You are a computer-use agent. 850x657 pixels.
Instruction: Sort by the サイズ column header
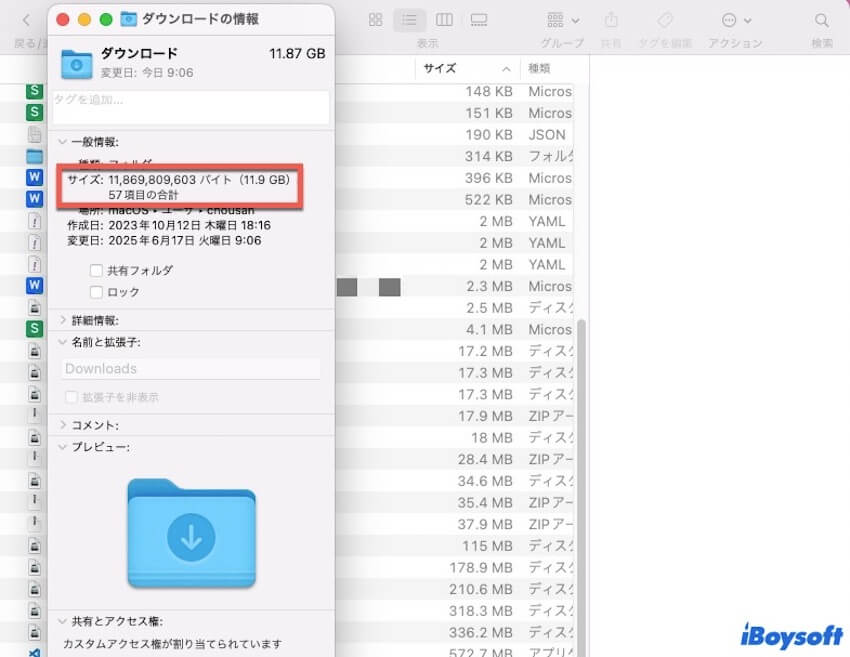(x=440, y=68)
